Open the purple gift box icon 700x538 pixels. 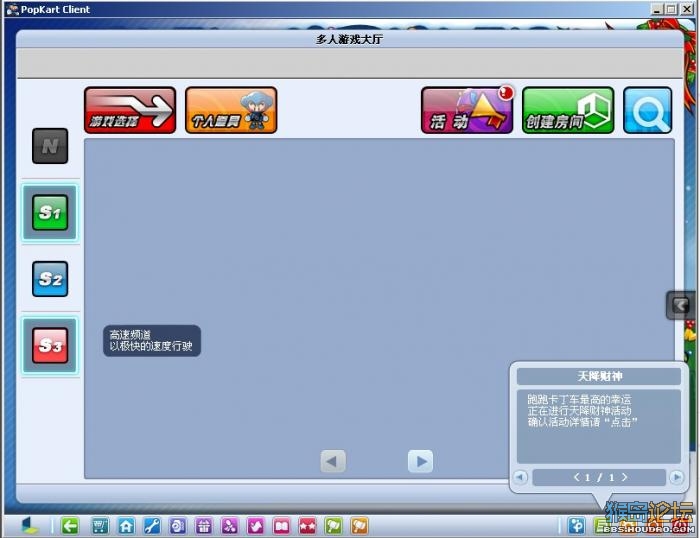204,526
